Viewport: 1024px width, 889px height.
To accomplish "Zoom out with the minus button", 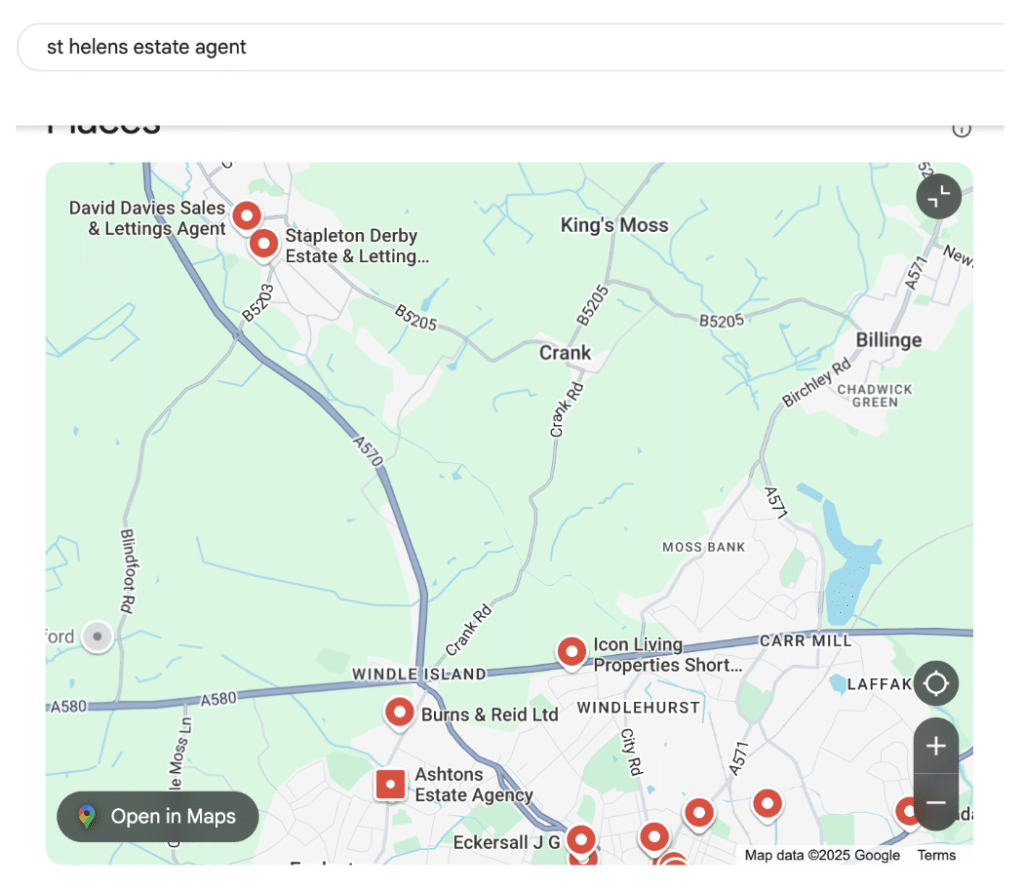I will click(936, 802).
